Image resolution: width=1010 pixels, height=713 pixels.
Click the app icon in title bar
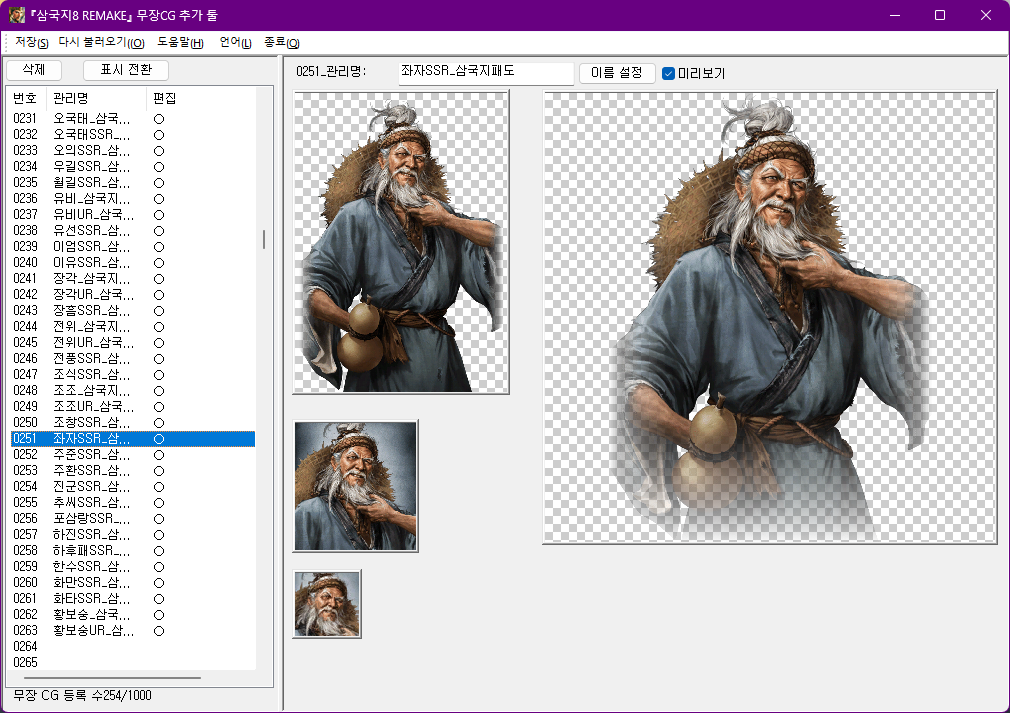point(17,15)
